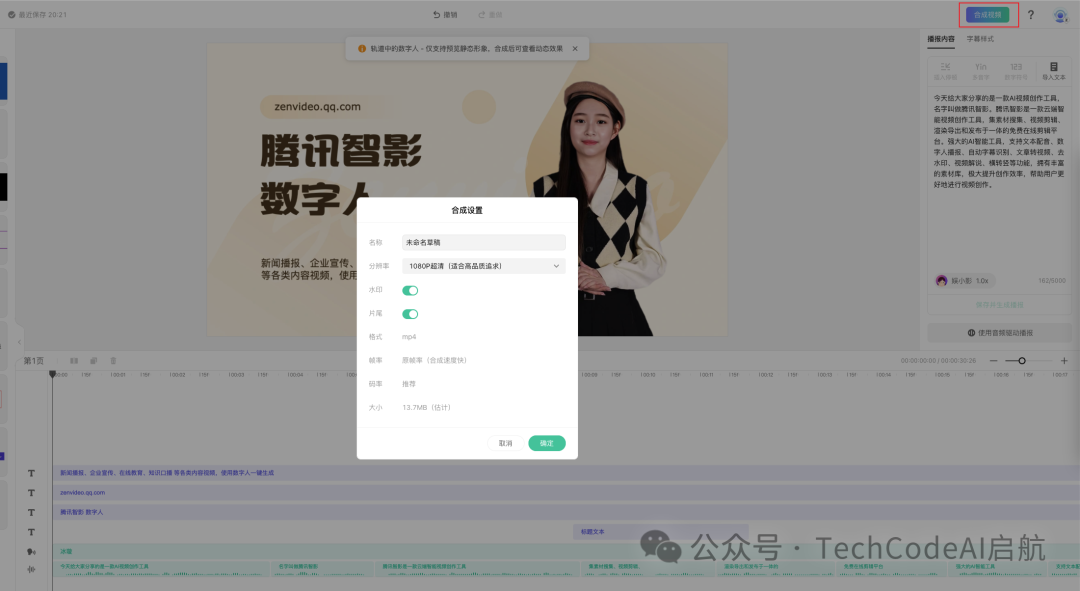Select the 腾讯智影 数字人 text clip in the timeline
The image size is (1080, 591).
(x=566, y=512)
